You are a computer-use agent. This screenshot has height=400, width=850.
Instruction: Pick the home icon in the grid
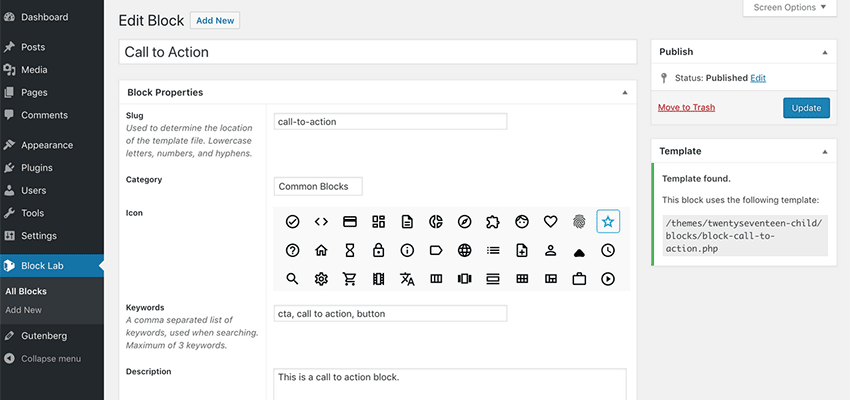point(321,250)
